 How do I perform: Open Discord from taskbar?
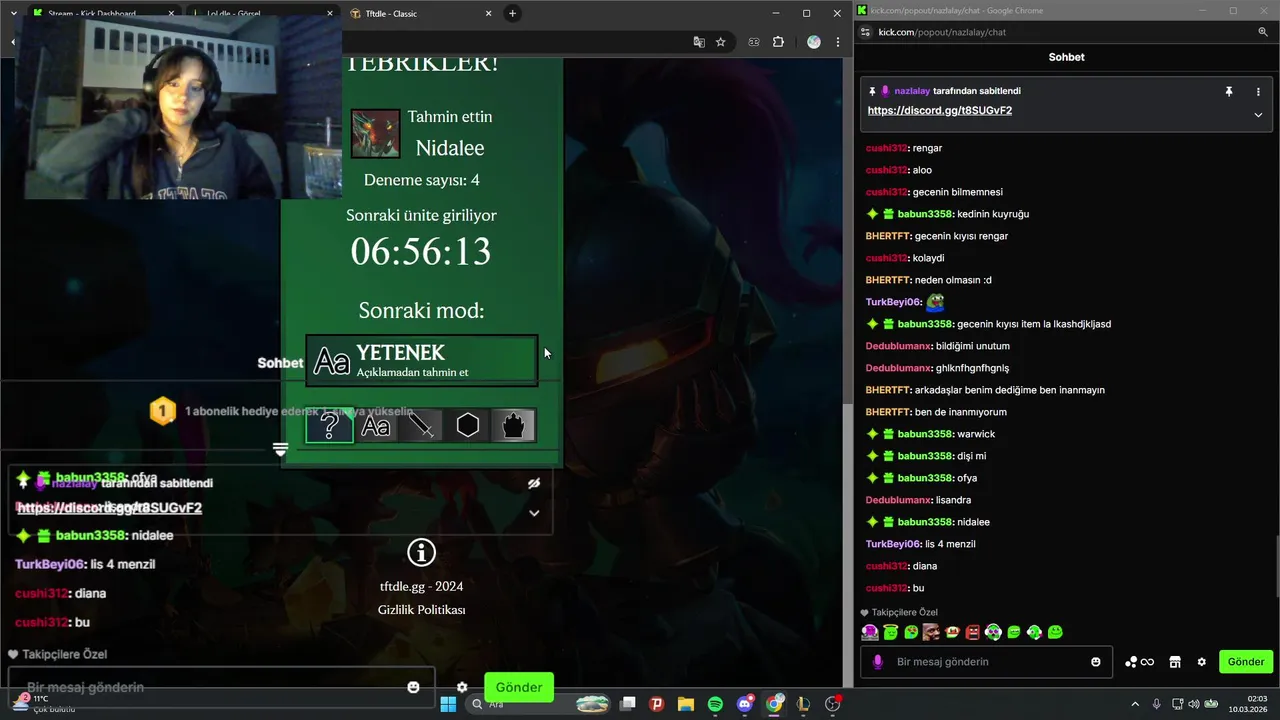point(745,704)
